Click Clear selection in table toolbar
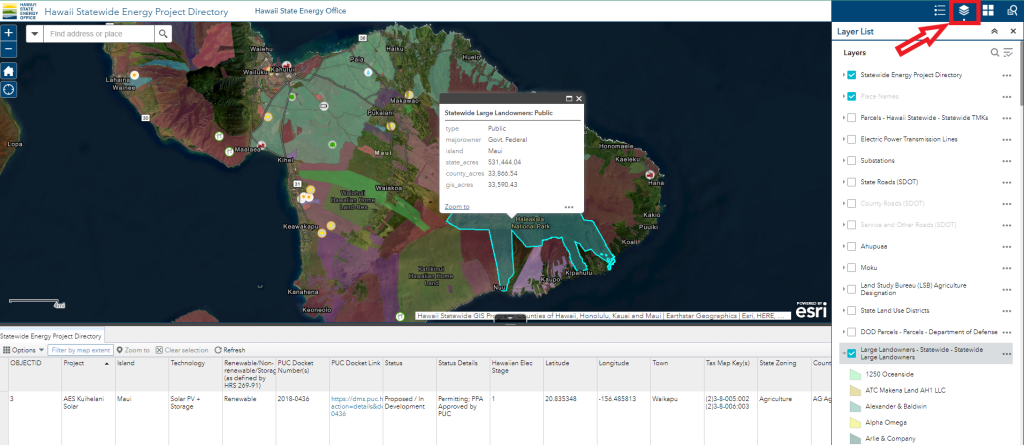Image resolution: width=1024 pixels, height=445 pixels. tap(182, 350)
